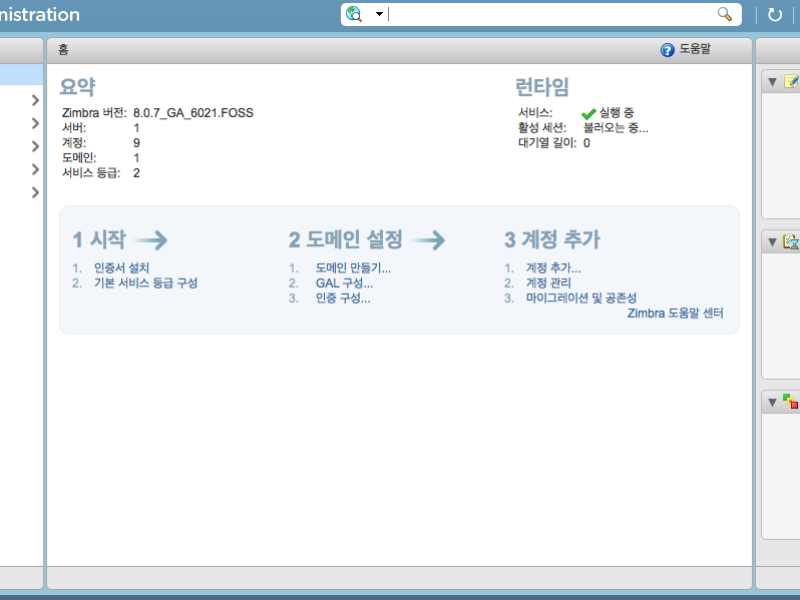
Task: Click the 대기열 길이: label
Action: tap(547, 143)
